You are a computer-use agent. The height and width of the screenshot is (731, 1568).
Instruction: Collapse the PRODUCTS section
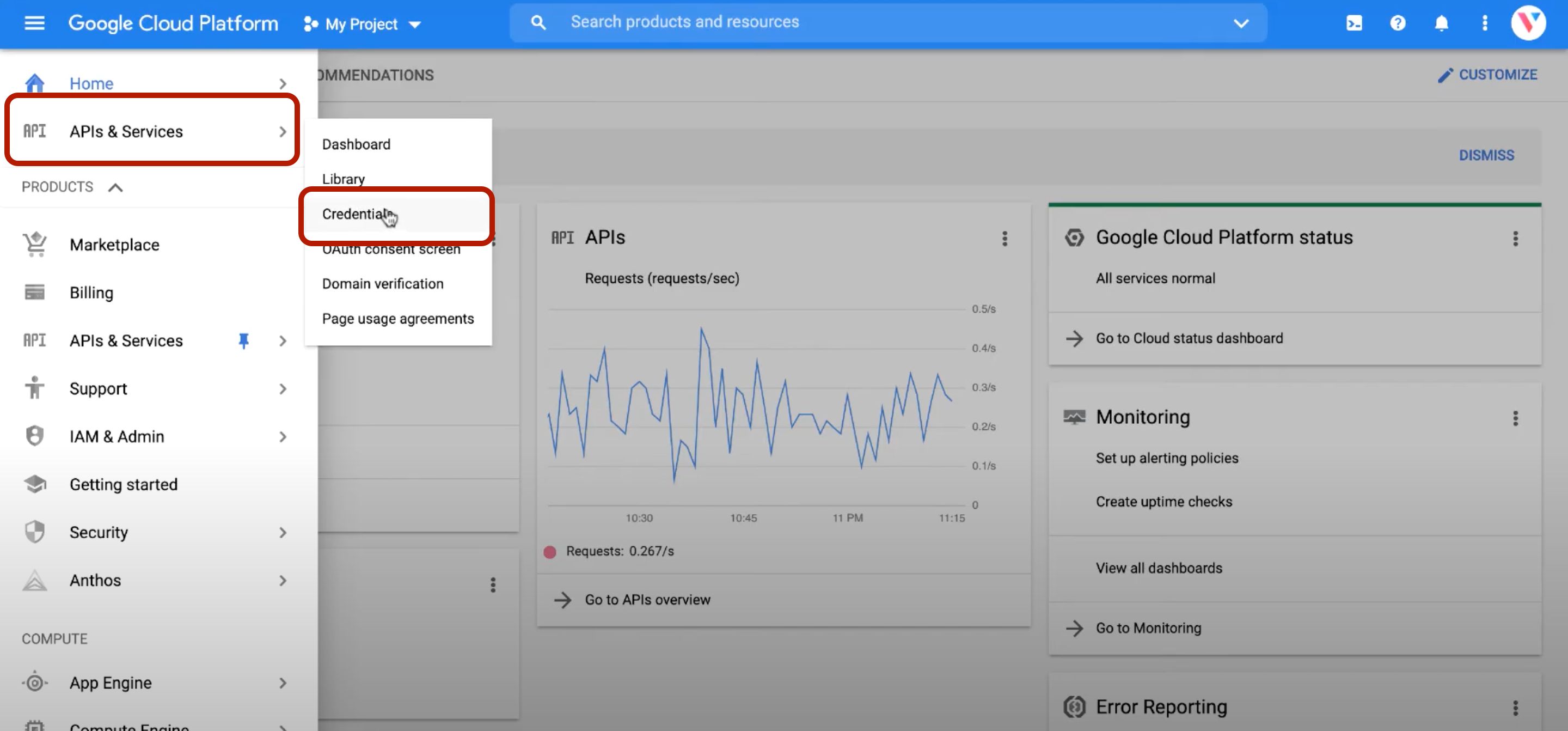[x=115, y=187]
